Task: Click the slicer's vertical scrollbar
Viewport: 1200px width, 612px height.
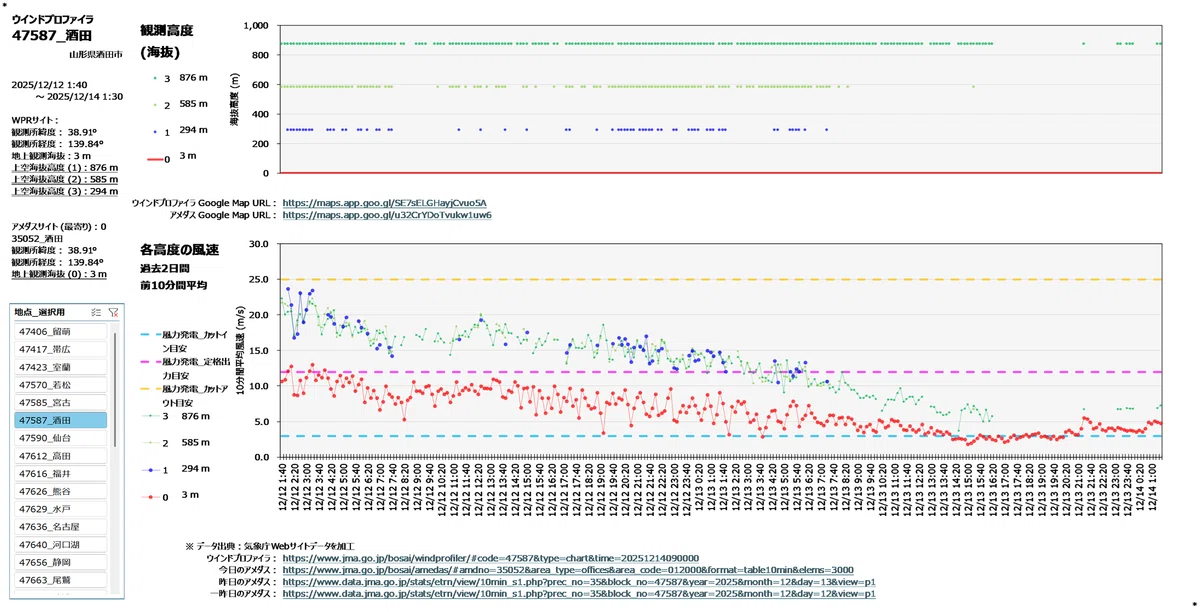Action: click(x=116, y=390)
